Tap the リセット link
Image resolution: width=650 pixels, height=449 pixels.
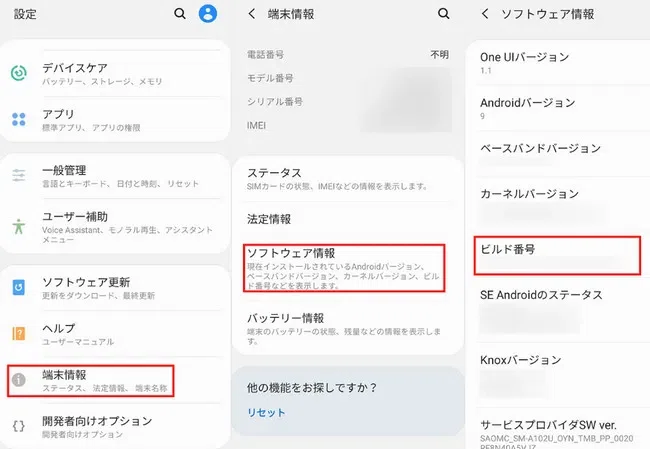pyautogui.click(x=266, y=413)
